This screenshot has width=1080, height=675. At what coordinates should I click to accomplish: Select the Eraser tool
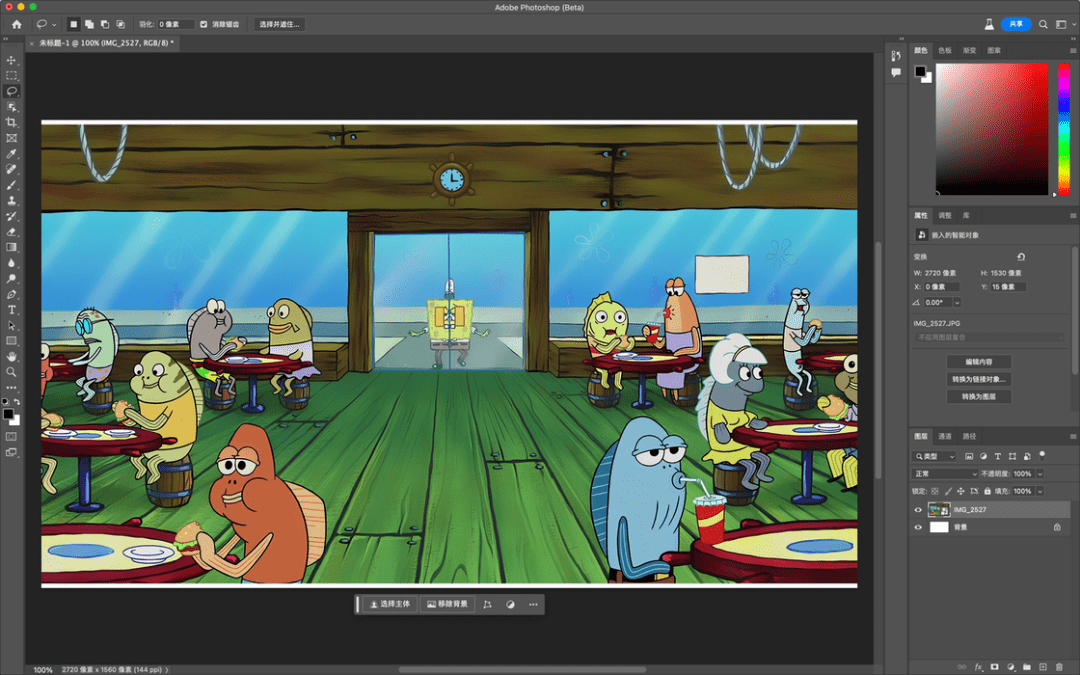pos(12,232)
